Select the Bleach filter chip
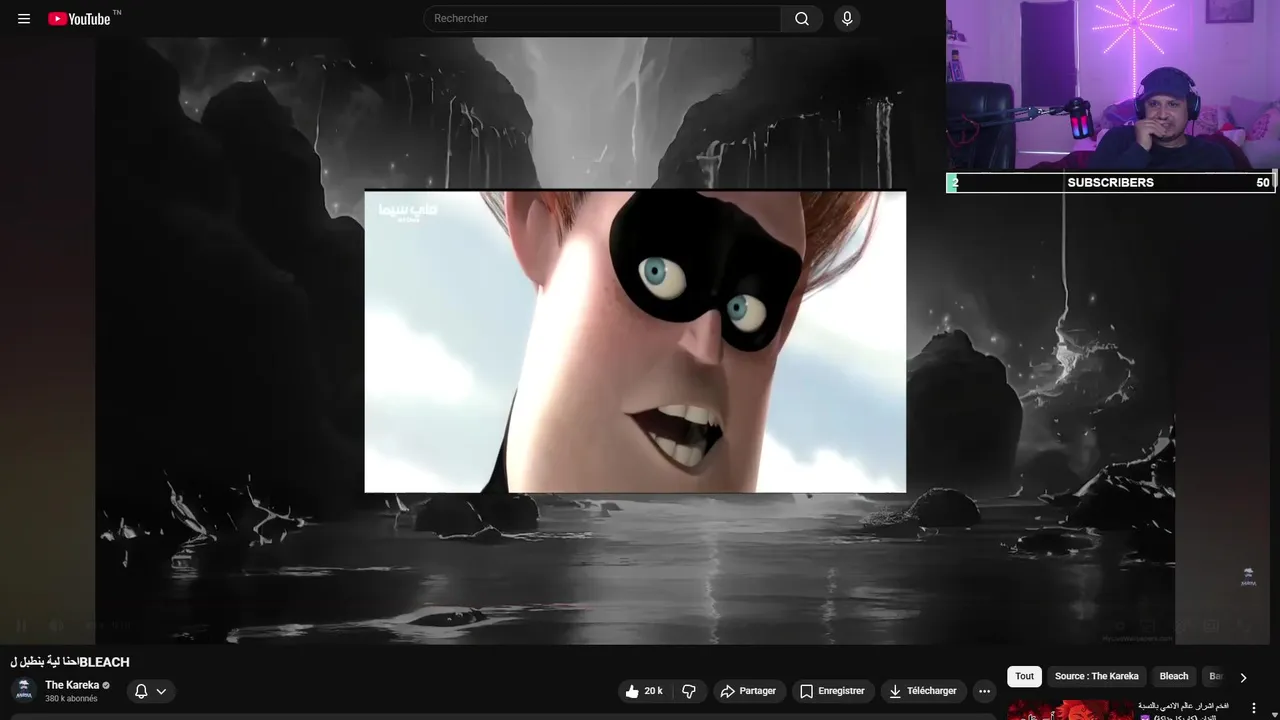 click(1174, 677)
